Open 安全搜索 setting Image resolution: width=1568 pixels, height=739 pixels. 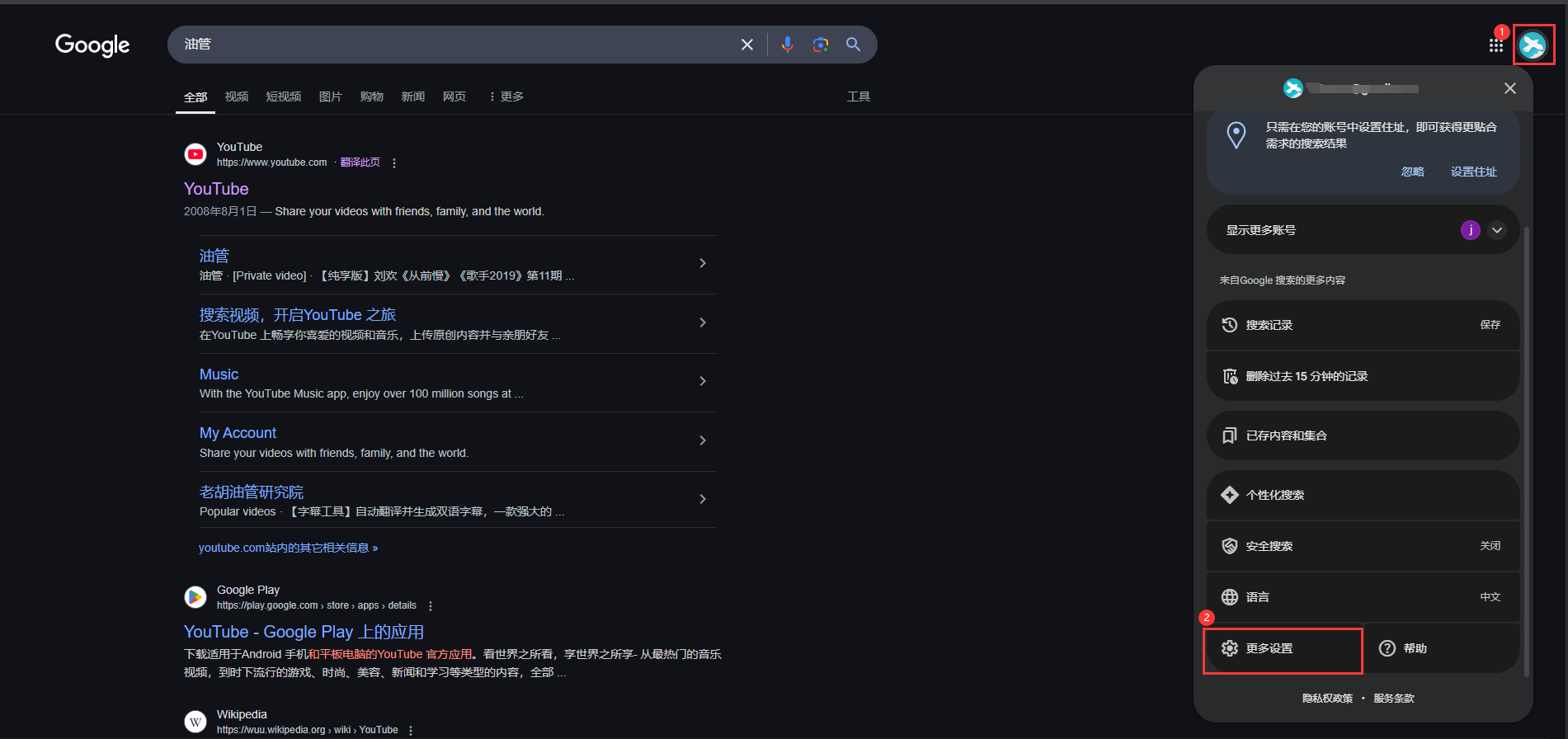coord(1363,546)
